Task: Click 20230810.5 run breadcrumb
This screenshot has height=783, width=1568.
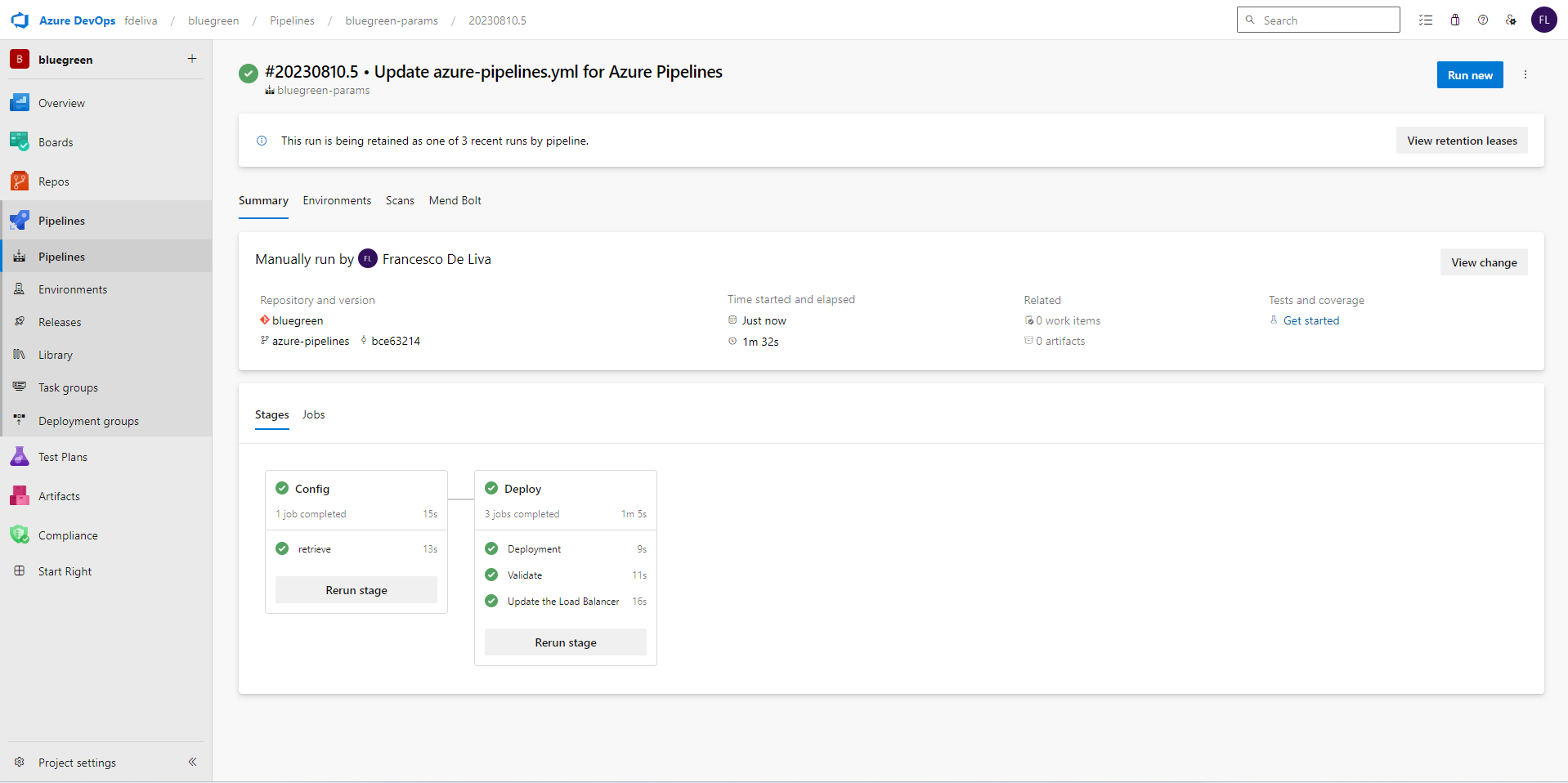Action: click(497, 20)
